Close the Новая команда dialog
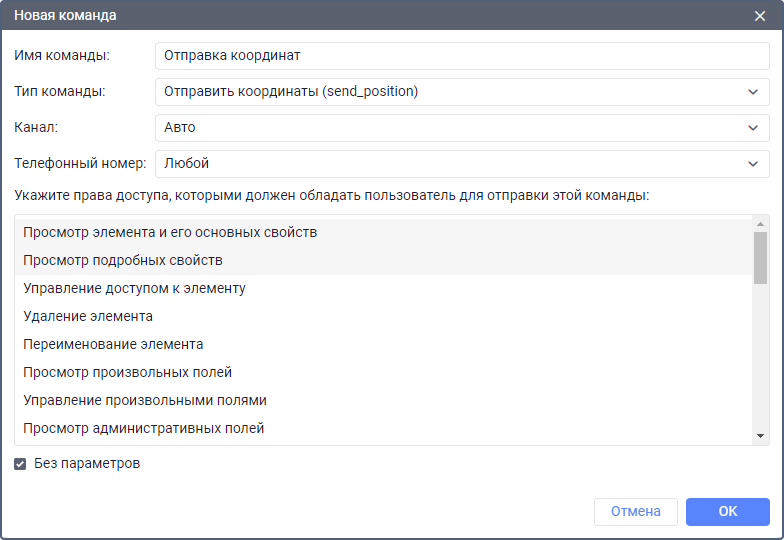Screen dimensions: 784x540 (x=760, y=15)
